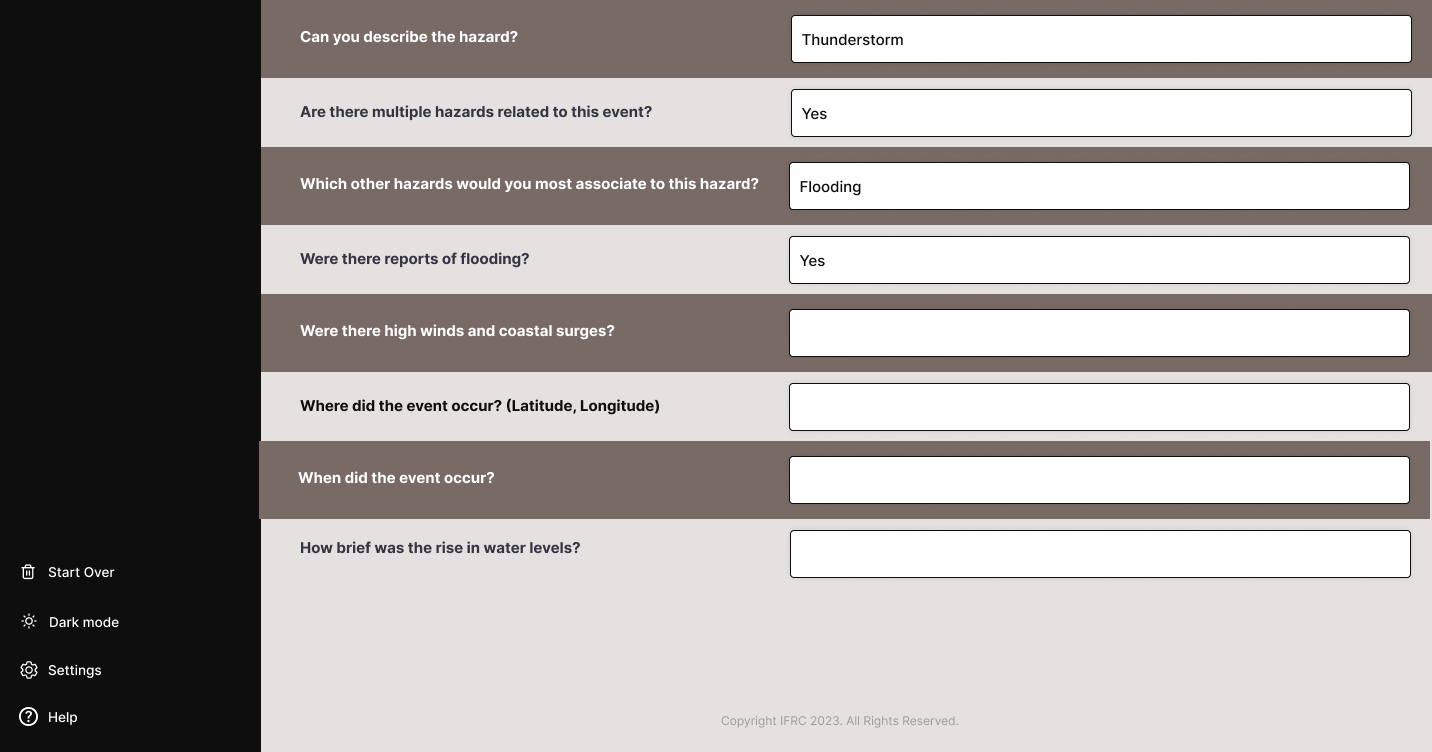Click the sun icon beside Dark mode
This screenshot has width=1432, height=752.
tap(28, 621)
